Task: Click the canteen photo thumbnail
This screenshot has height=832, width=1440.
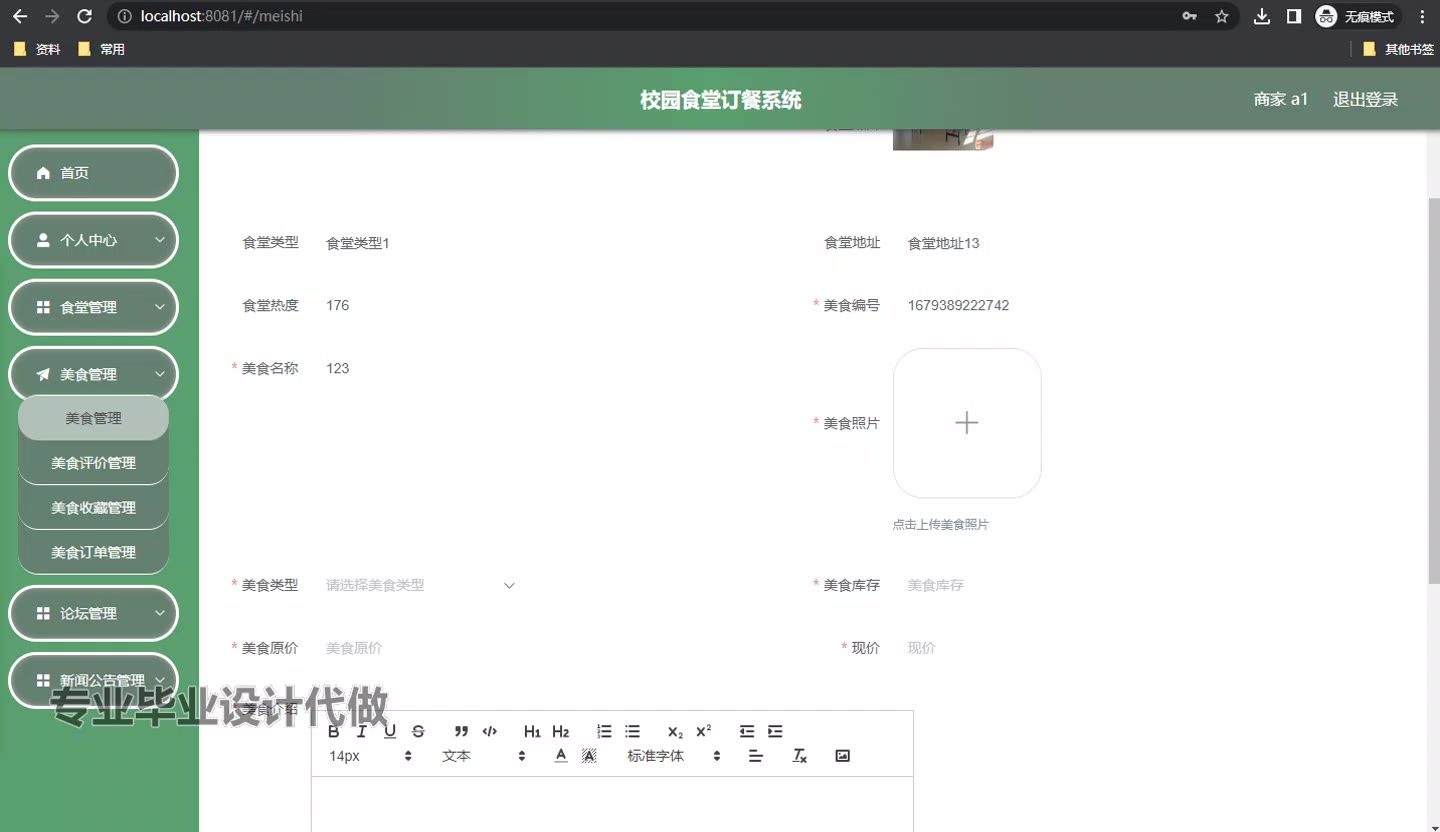Action: point(943,140)
